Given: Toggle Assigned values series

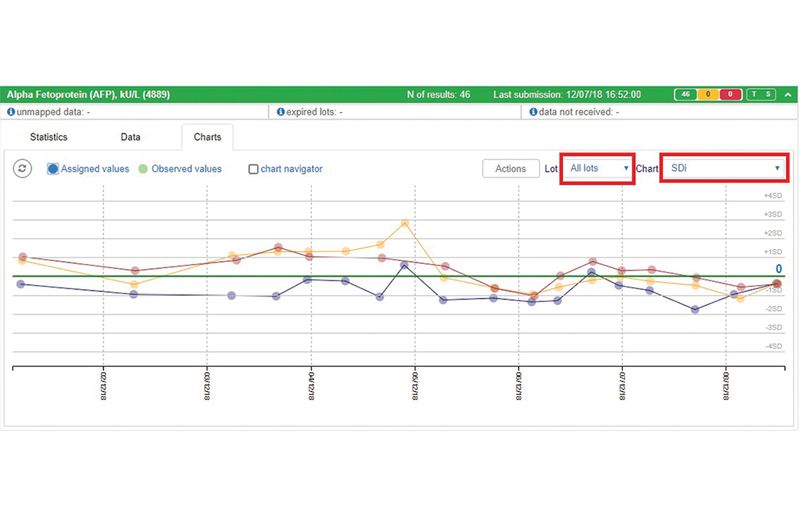Looking at the screenshot, I should [53, 169].
